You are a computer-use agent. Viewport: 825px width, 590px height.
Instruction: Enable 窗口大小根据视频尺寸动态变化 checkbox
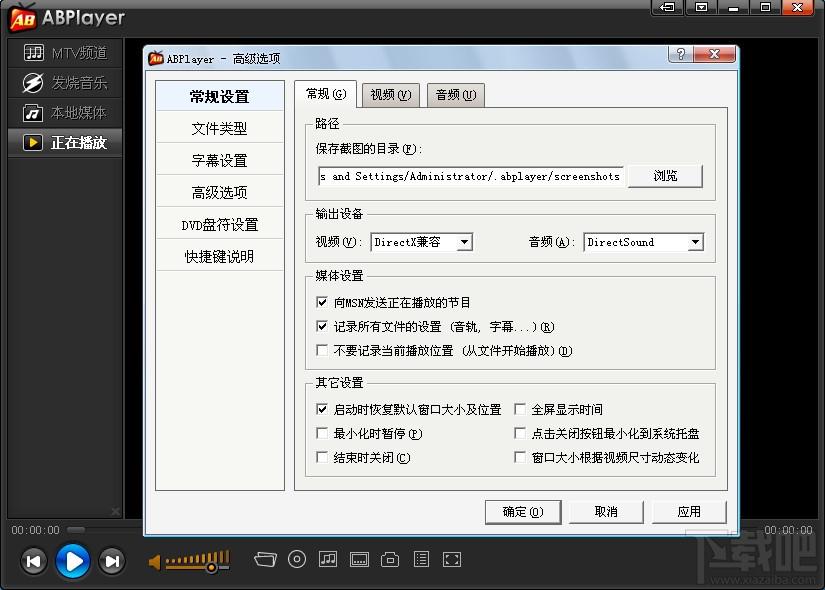[x=520, y=457]
